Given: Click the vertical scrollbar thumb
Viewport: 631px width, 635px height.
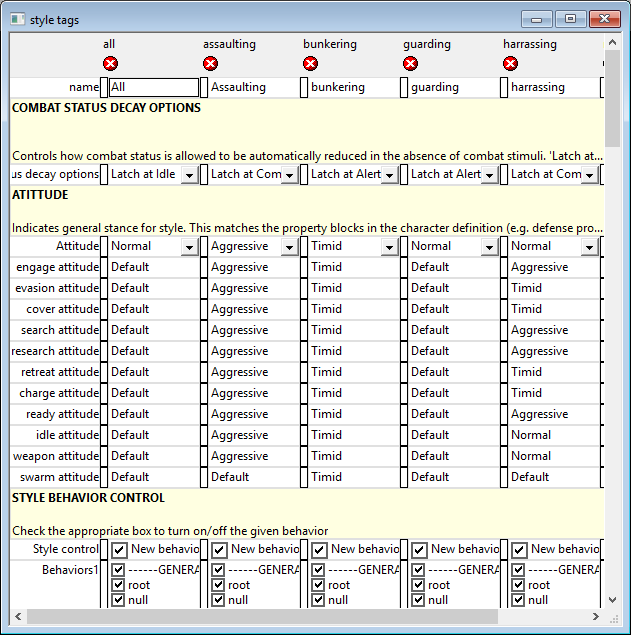Looking at the screenshot, I should coord(612,98).
